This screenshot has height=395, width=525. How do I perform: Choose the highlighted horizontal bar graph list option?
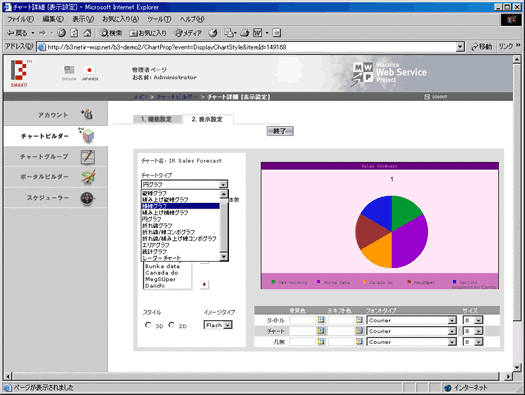coord(180,206)
